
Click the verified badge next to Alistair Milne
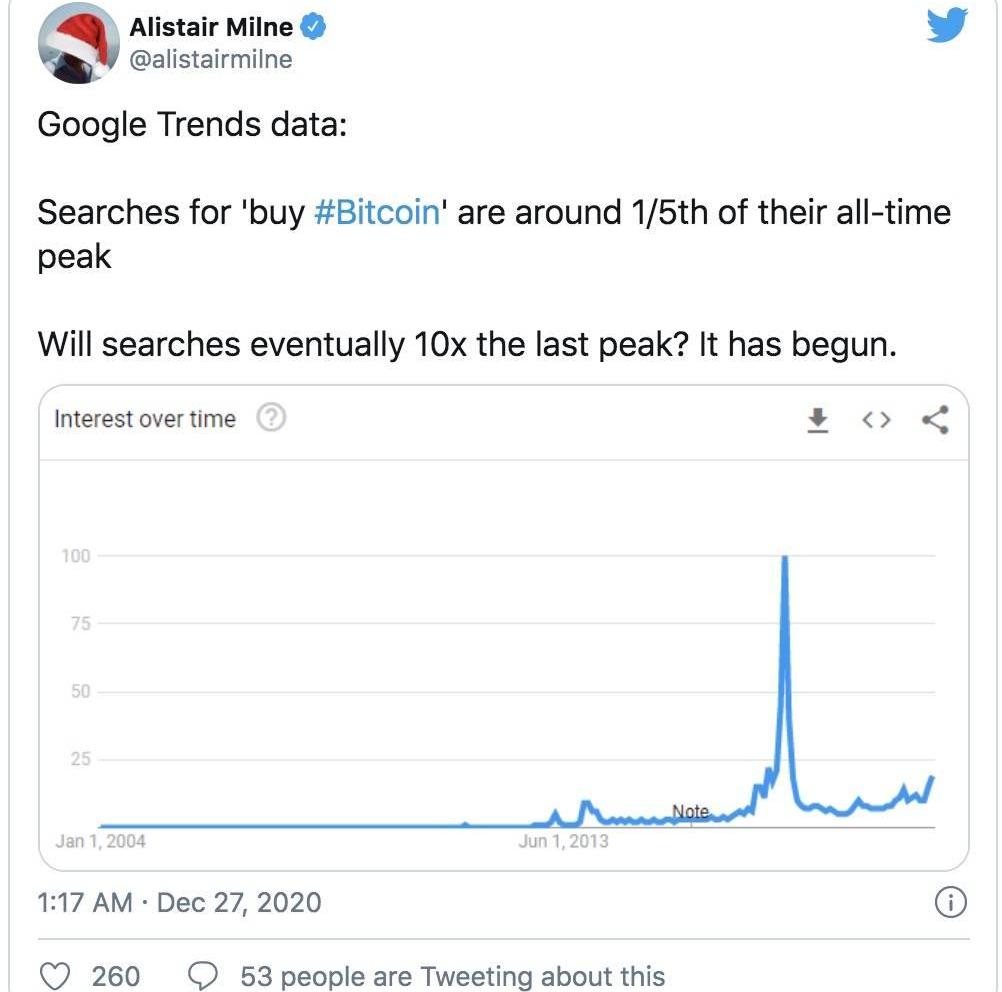[313, 28]
